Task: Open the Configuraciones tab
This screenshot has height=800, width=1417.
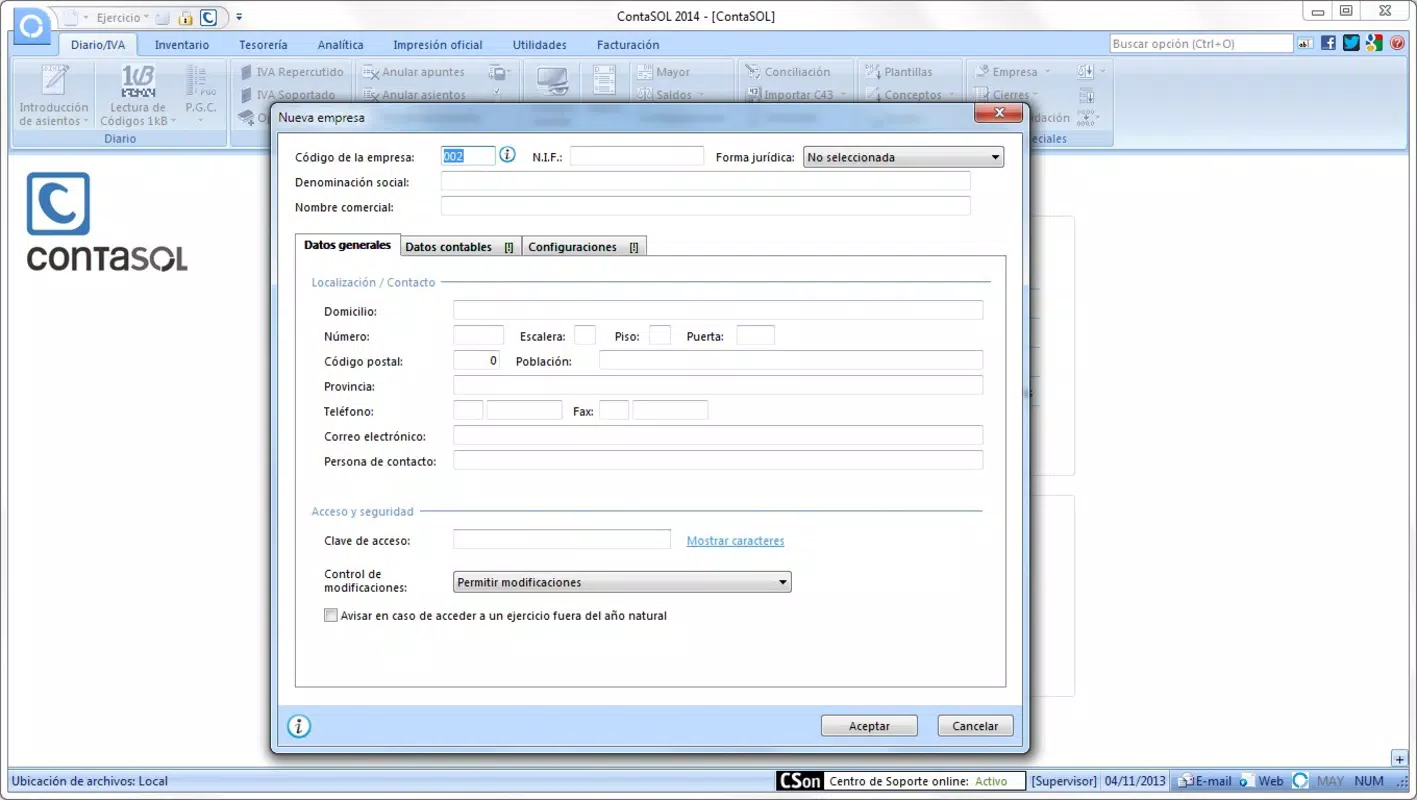Action: click(x=584, y=247)
